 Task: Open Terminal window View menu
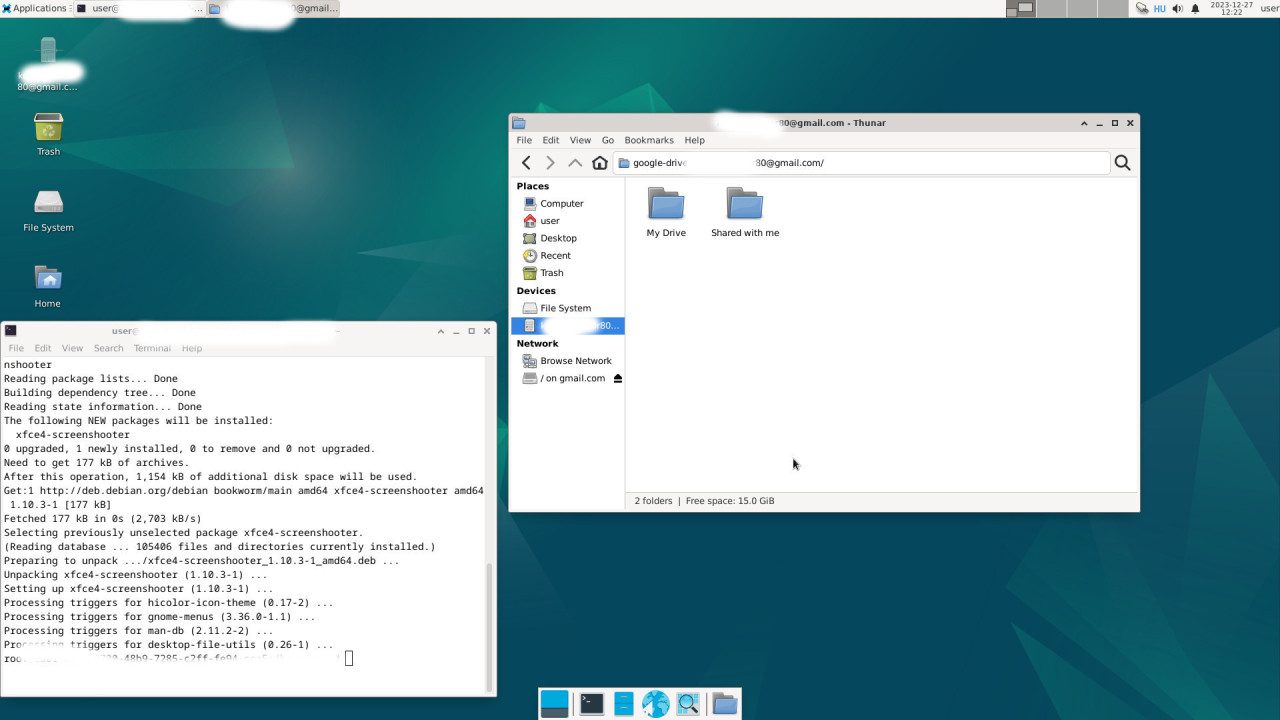pyautogui.click(x=72, y=348)
